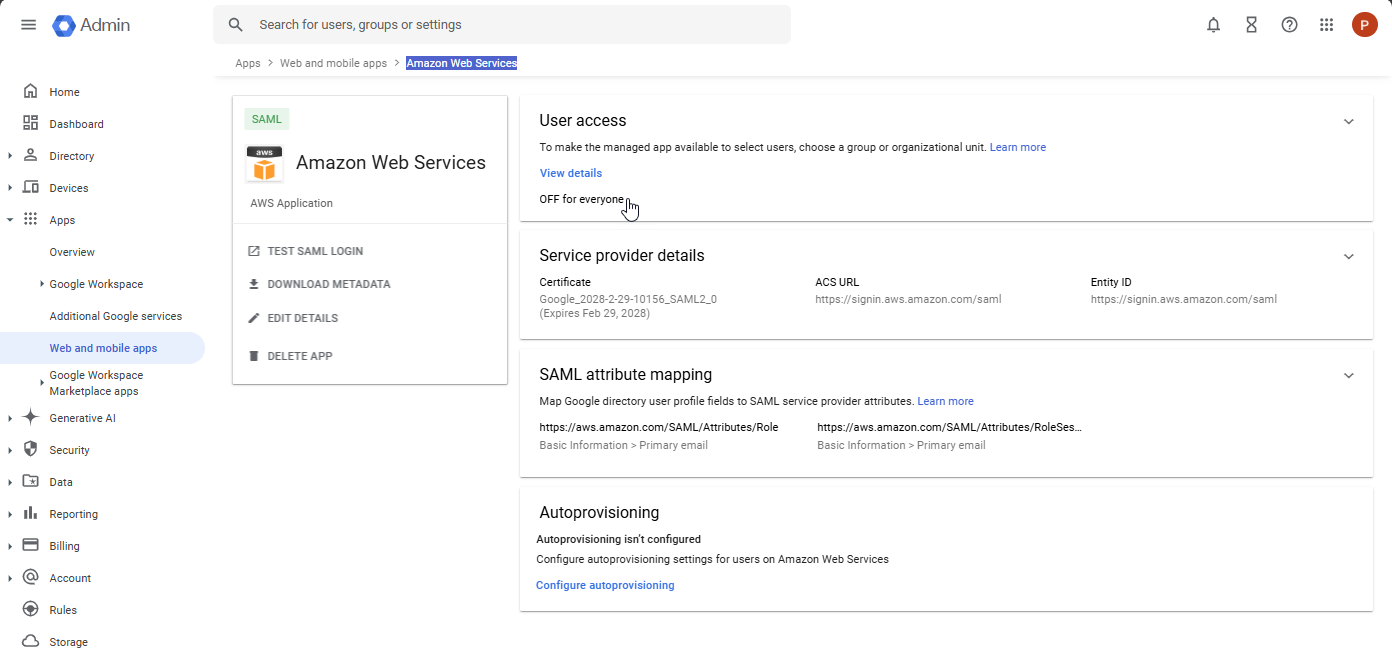
Task: Click the Google Admin logo
Action: (x=92, y=25)
